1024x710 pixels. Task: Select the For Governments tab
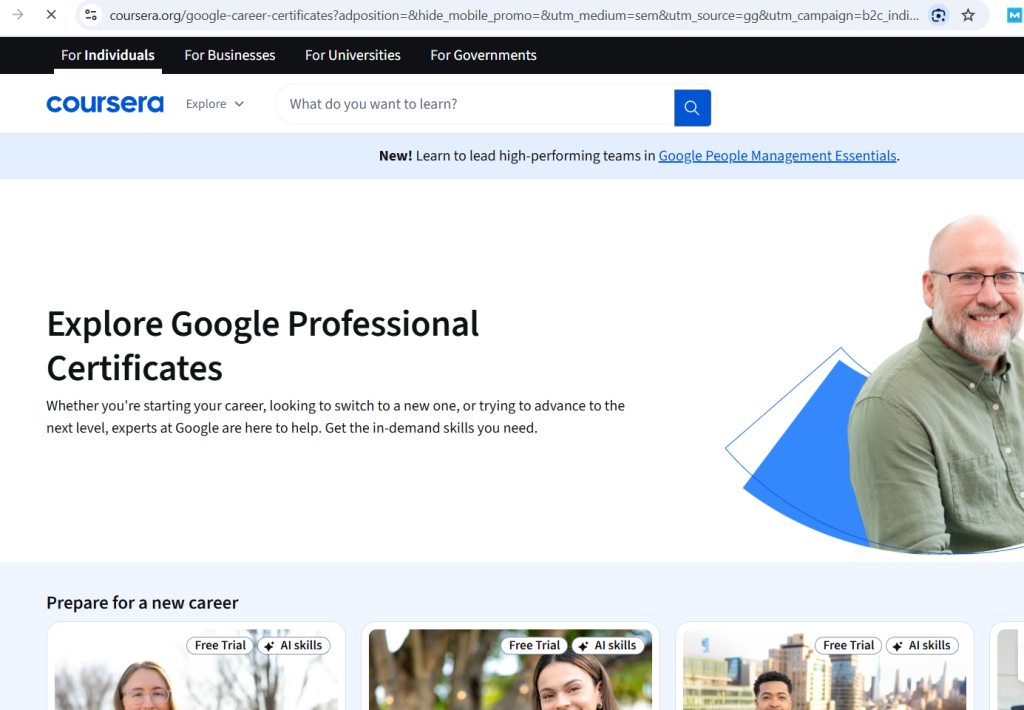pyautogui.click(x=483, y=55)
